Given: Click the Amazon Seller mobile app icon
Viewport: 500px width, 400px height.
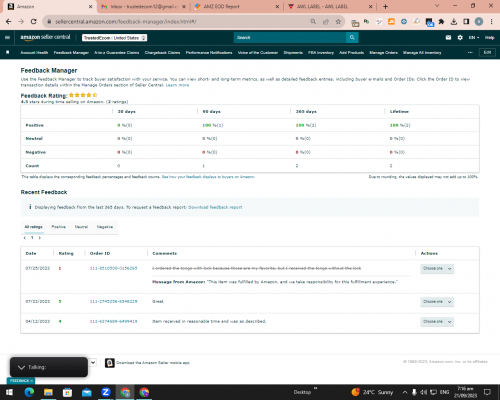Looking at the screenshot, I should click(x=110, y=363).
